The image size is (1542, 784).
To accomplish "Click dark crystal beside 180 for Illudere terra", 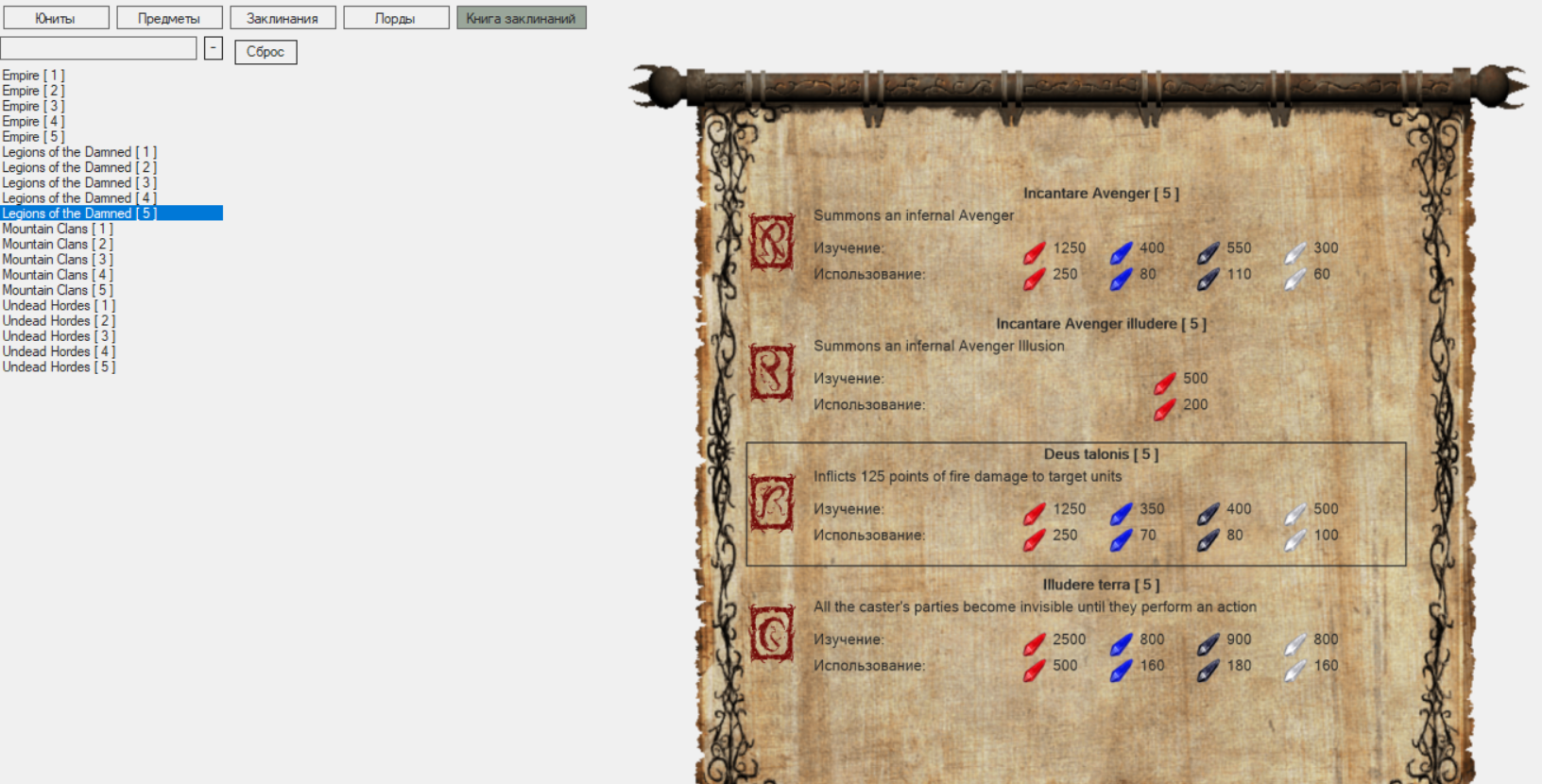I will point(1208,670).
